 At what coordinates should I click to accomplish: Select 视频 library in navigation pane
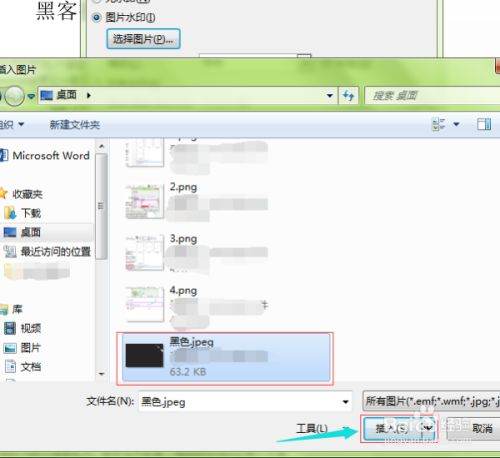pos(31,329)
